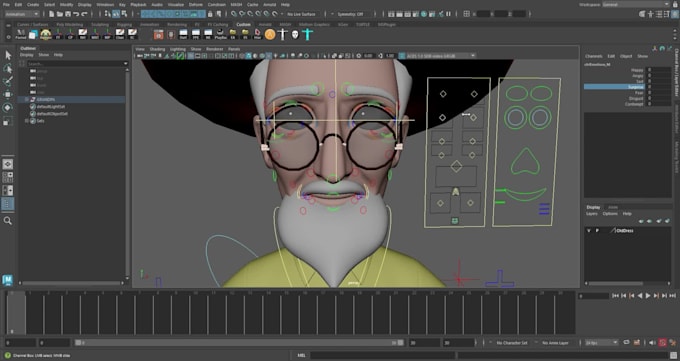The width and height of the screenshot is (680, 361).
Task: Open the Deform menu
Action: click(x=196, y=4)
